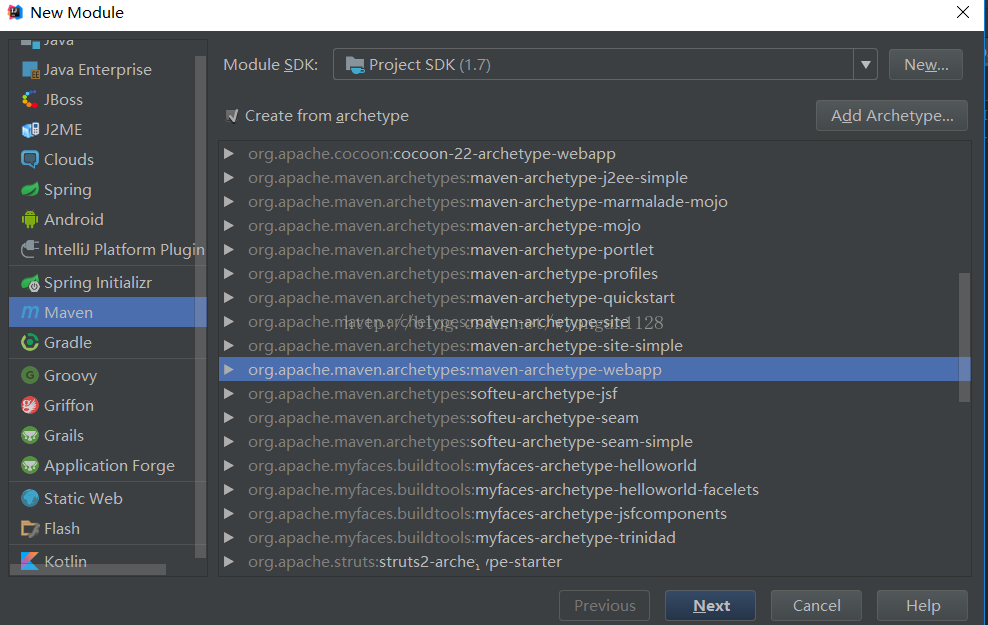Expand the maven-archetype-quickstart node
988x625 pixels.
pyautogui.click(x=229, y=298)
